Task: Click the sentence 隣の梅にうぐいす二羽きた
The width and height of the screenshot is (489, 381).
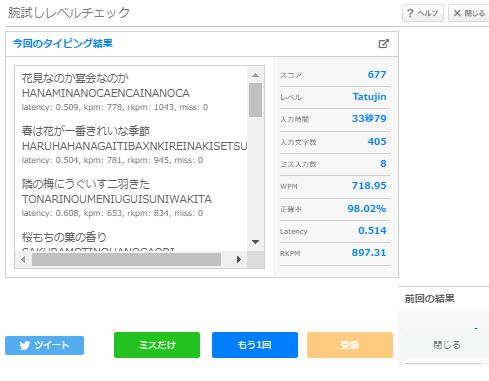Action: click(x=86, y=184)
